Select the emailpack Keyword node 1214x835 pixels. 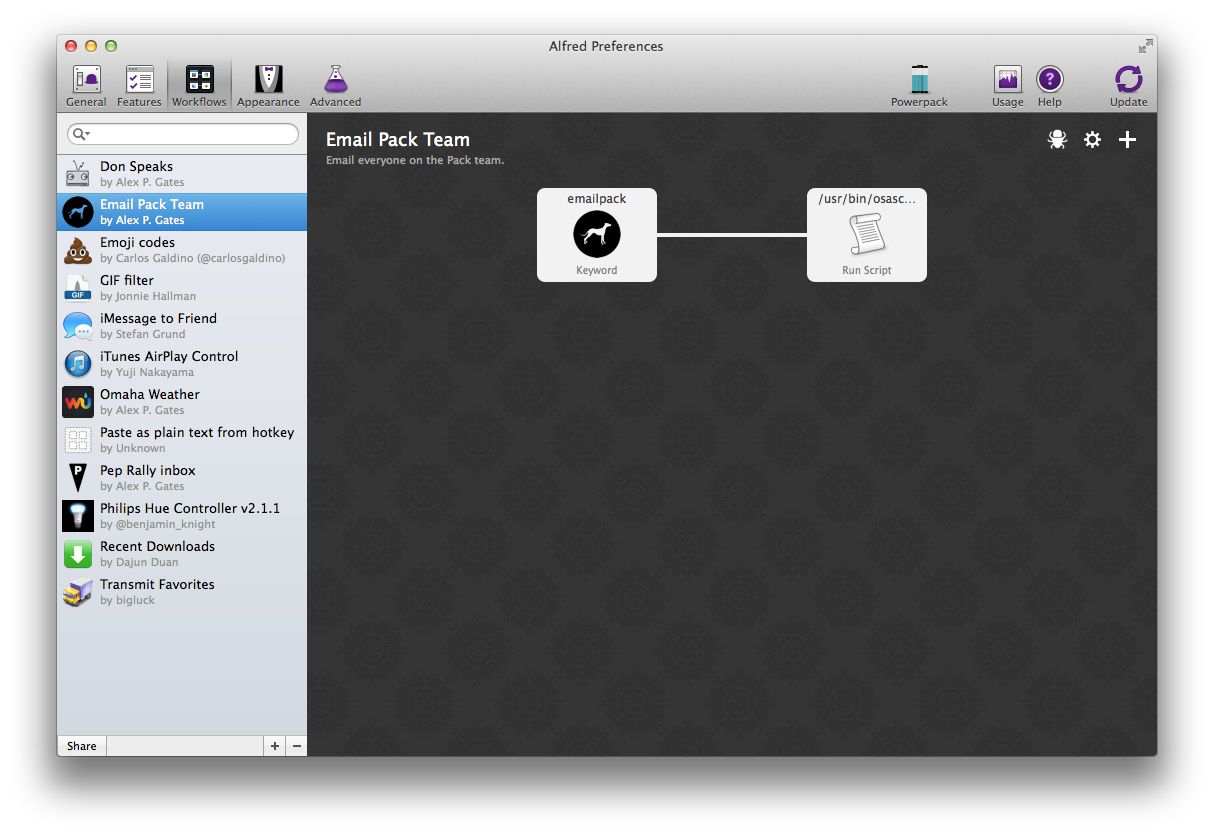point(597,235)
